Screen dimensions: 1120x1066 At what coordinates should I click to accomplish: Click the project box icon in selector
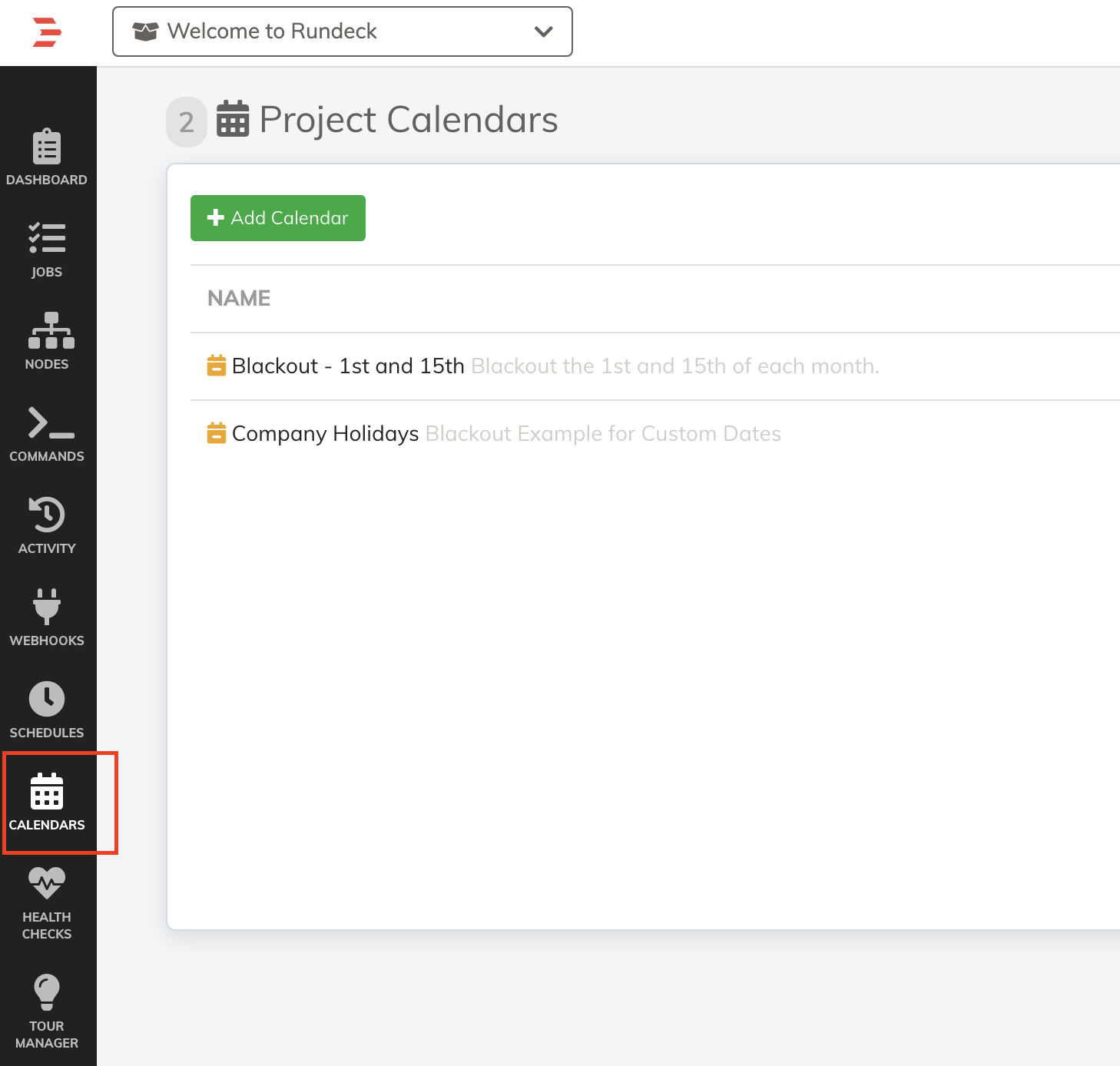145,31
